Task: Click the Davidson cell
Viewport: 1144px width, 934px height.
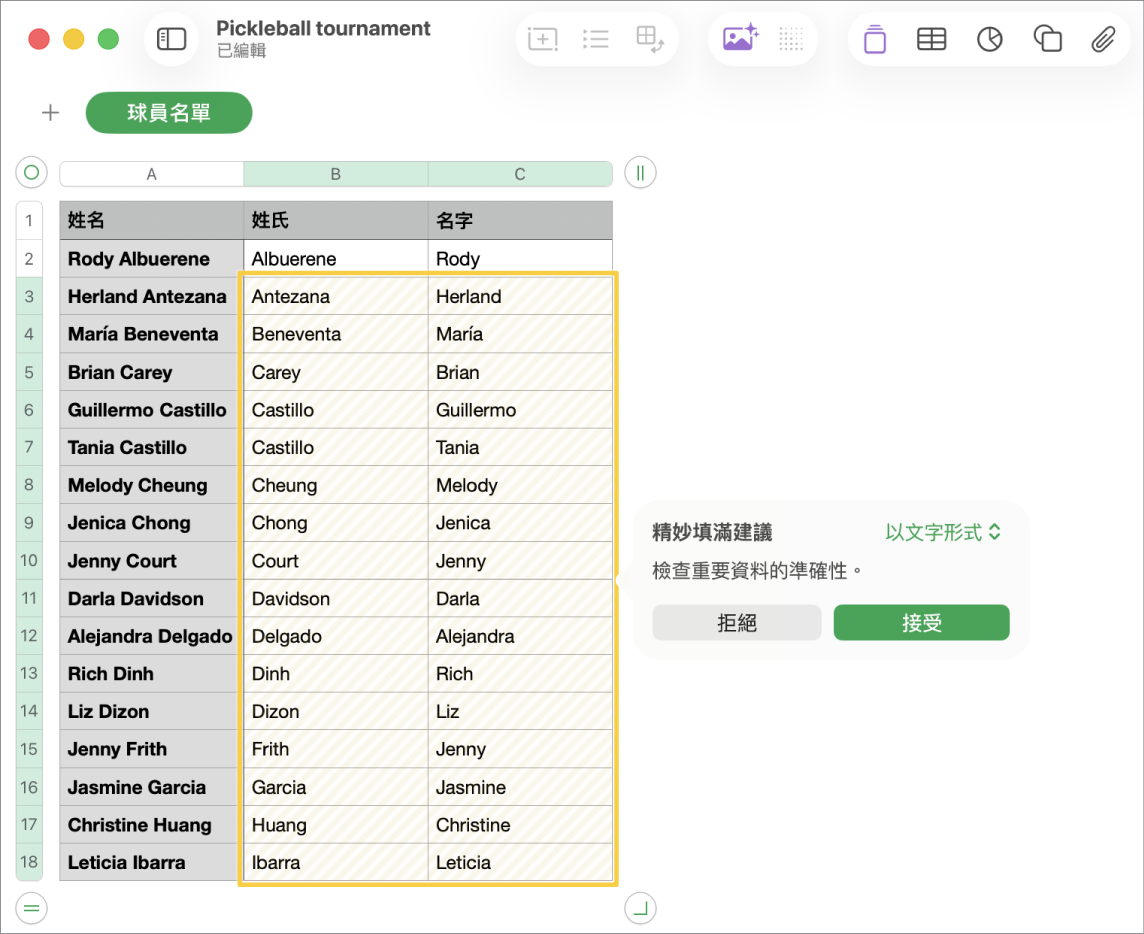Action: tap(336, 598)
